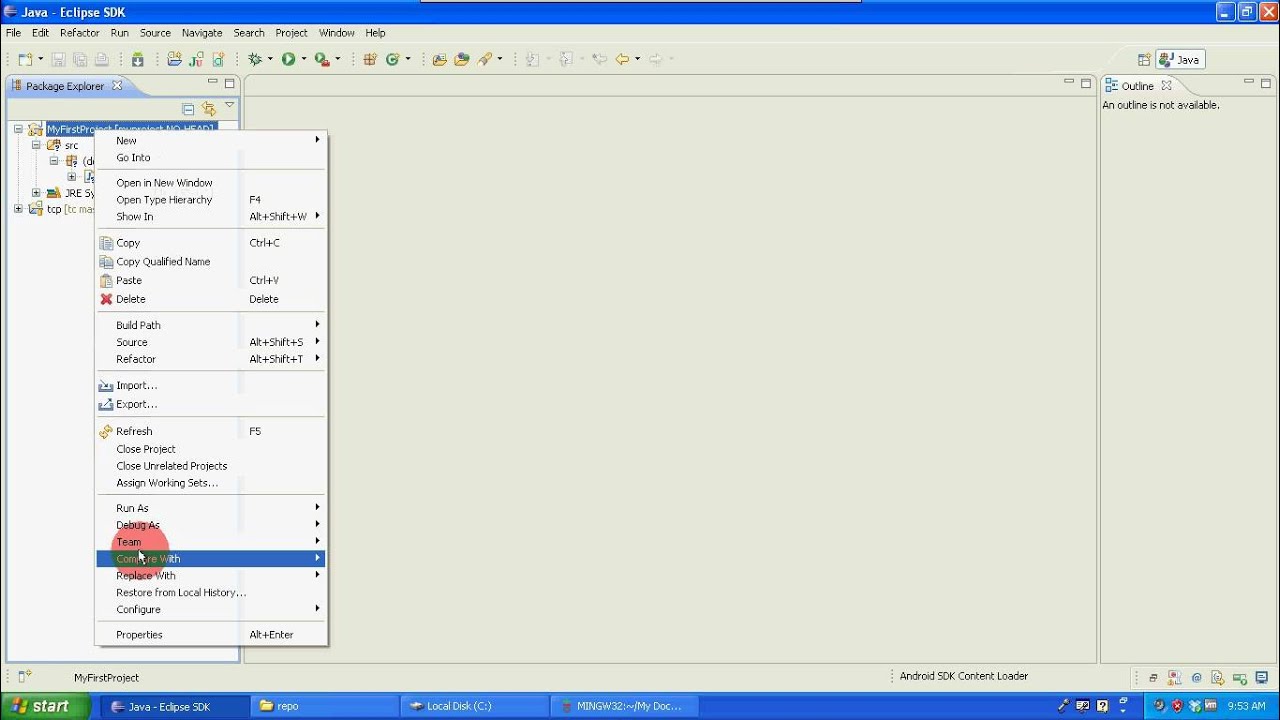
Task: Toggle Link with Editor in Package Explorer
Action: click(x=208, y=109)
